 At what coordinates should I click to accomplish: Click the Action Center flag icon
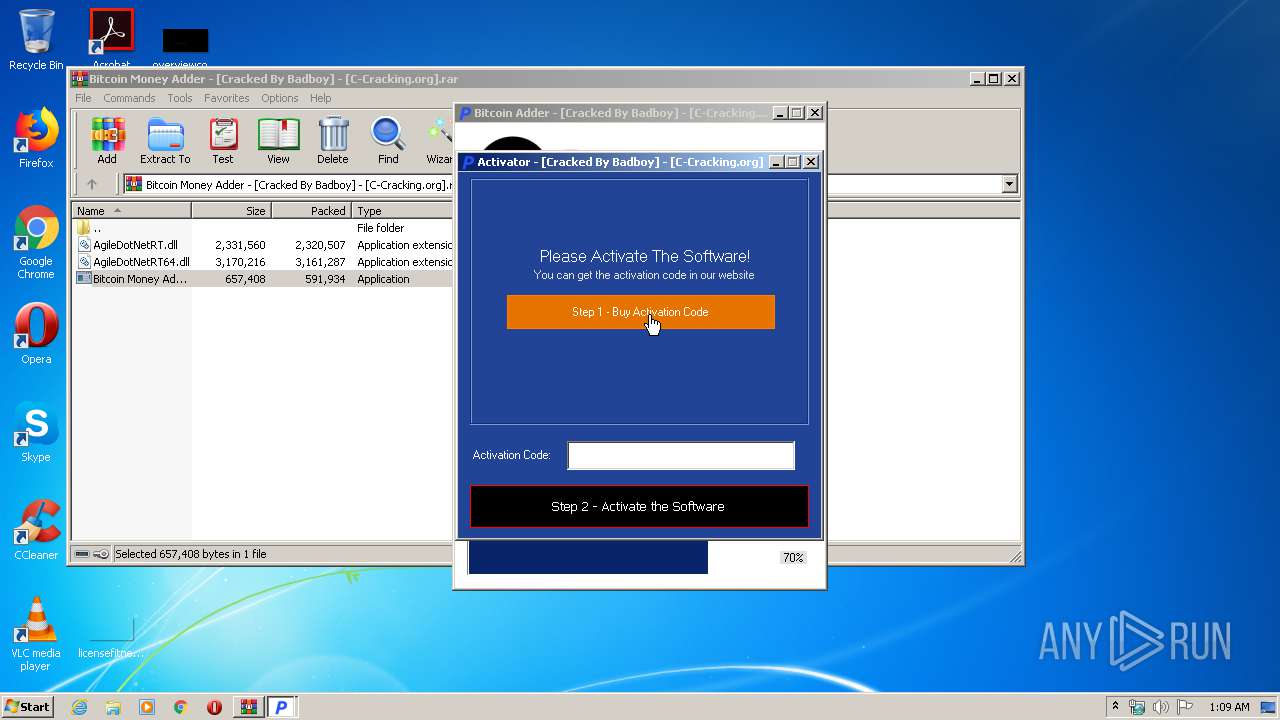[x=1185, y=707]
